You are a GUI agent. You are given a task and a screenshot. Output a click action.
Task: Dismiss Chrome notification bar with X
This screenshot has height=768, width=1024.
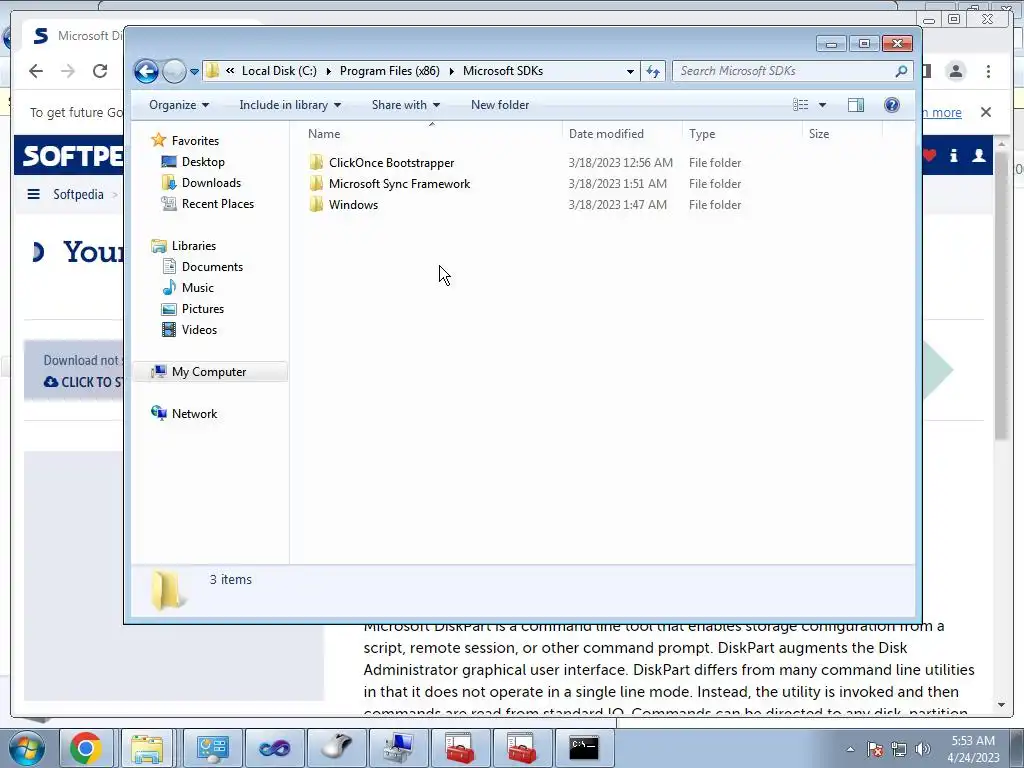pyautogui.click(x=986, y=112)
